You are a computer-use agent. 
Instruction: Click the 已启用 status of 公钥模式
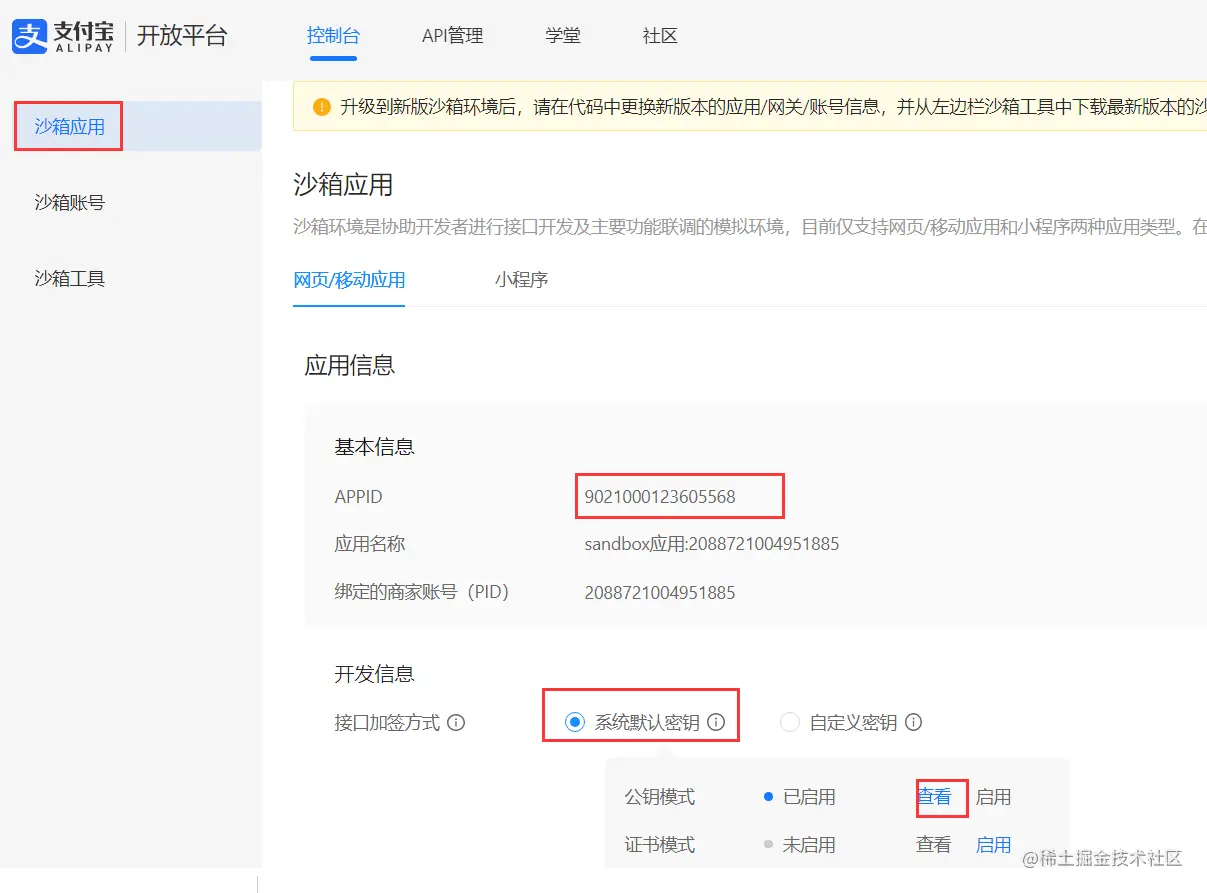tap(808, 797)
